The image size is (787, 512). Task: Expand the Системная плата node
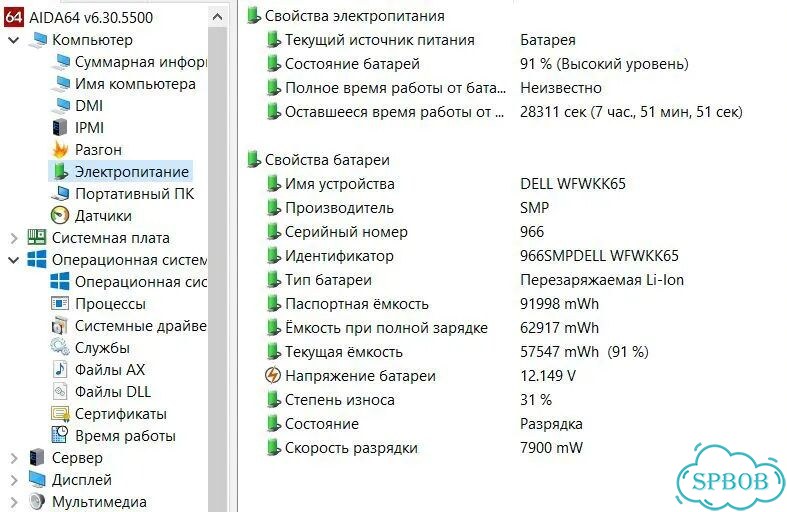click(14, 238)
